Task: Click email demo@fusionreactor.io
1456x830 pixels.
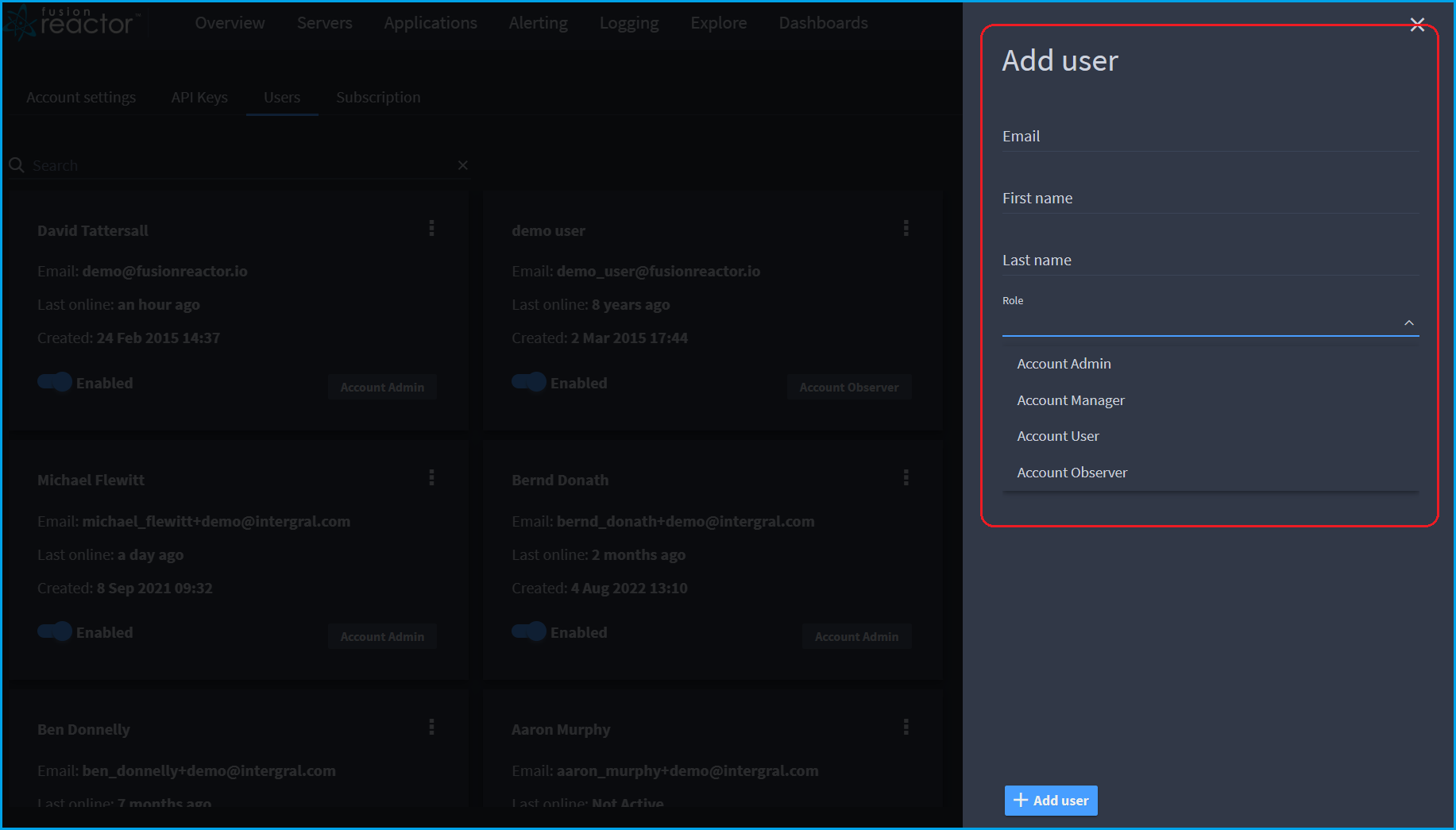Action: coord(164,271)
